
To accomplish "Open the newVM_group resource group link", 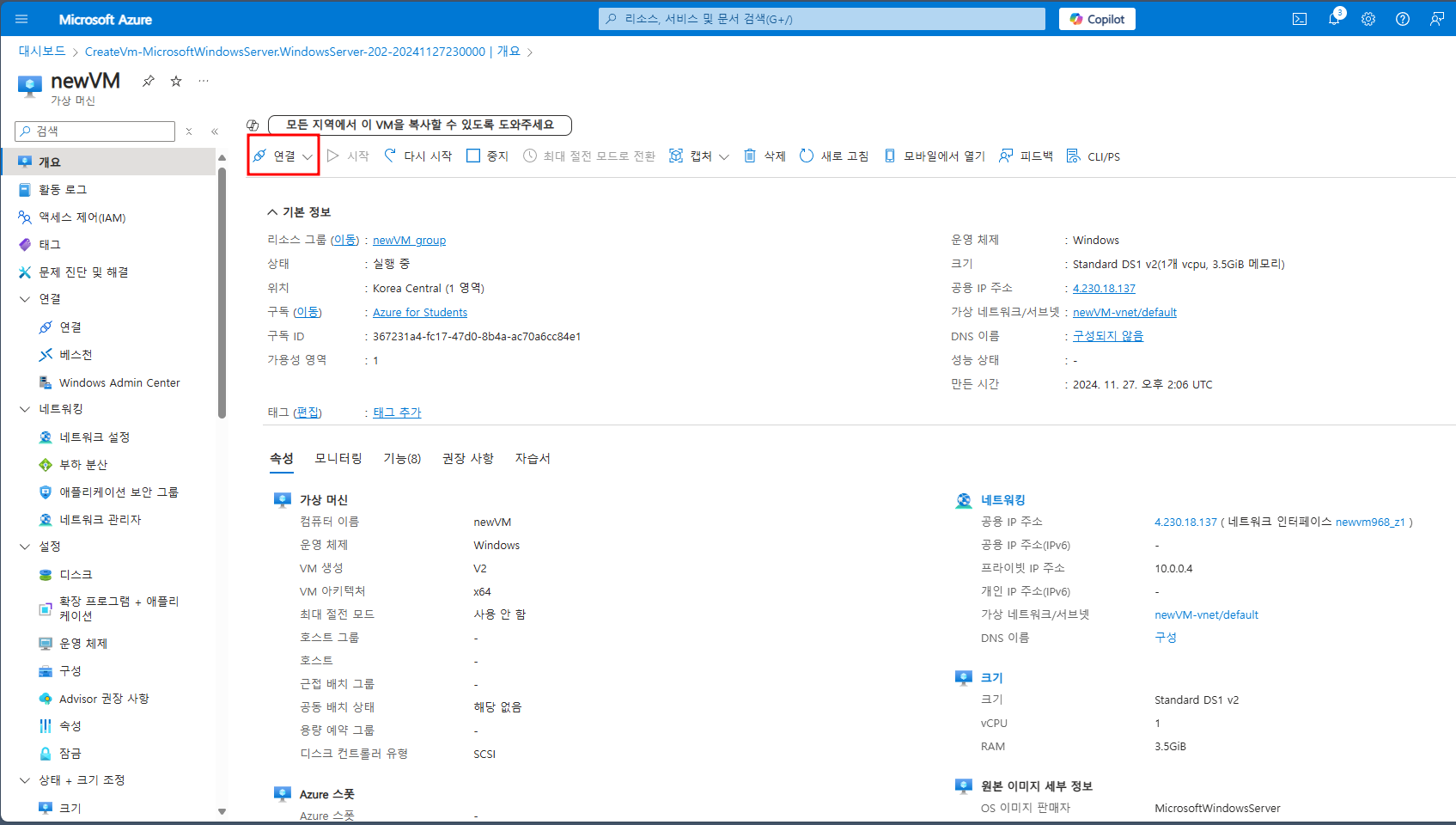I will 409,240.
